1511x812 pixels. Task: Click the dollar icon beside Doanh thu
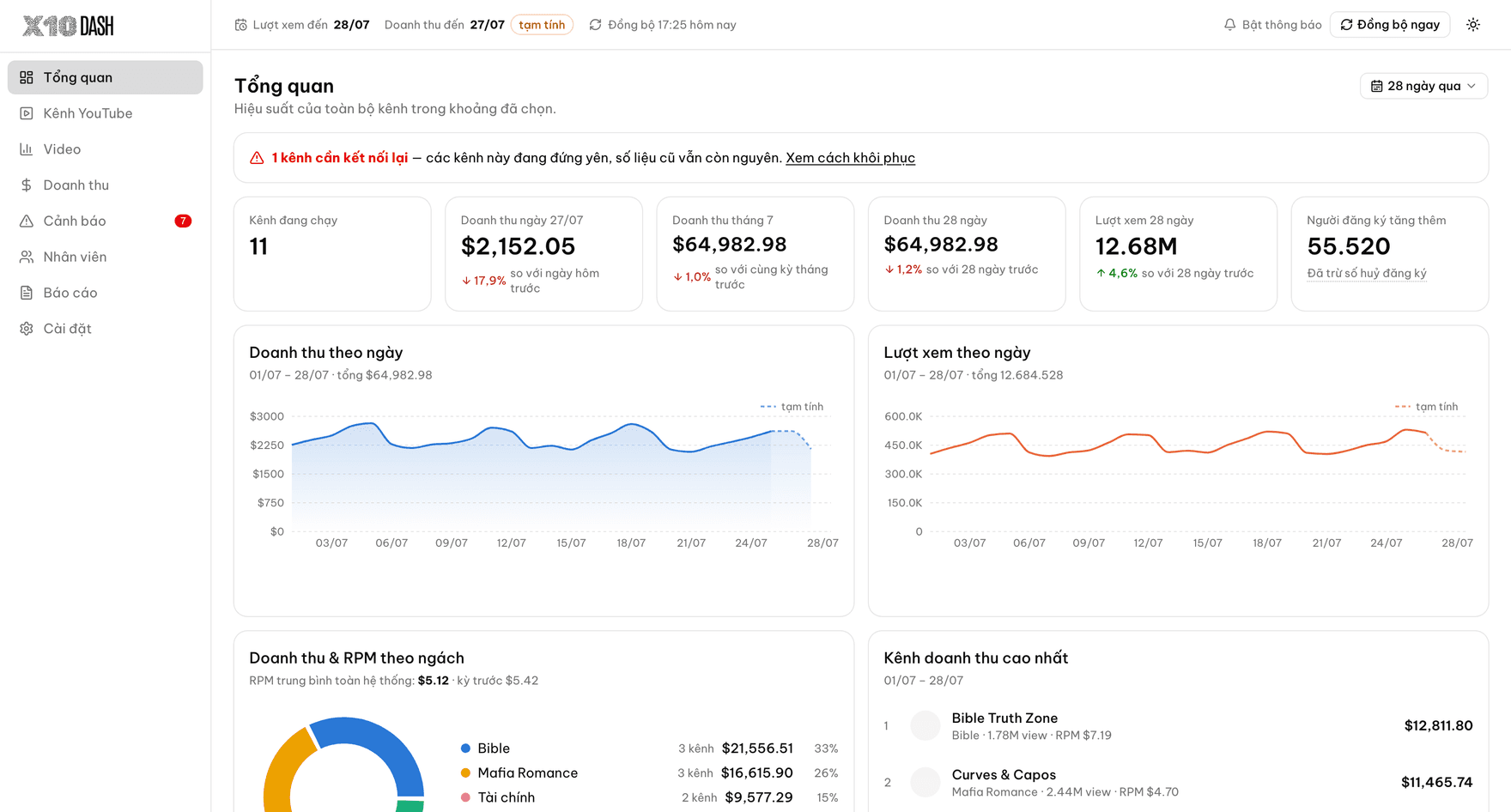click(x=27, y=185)
